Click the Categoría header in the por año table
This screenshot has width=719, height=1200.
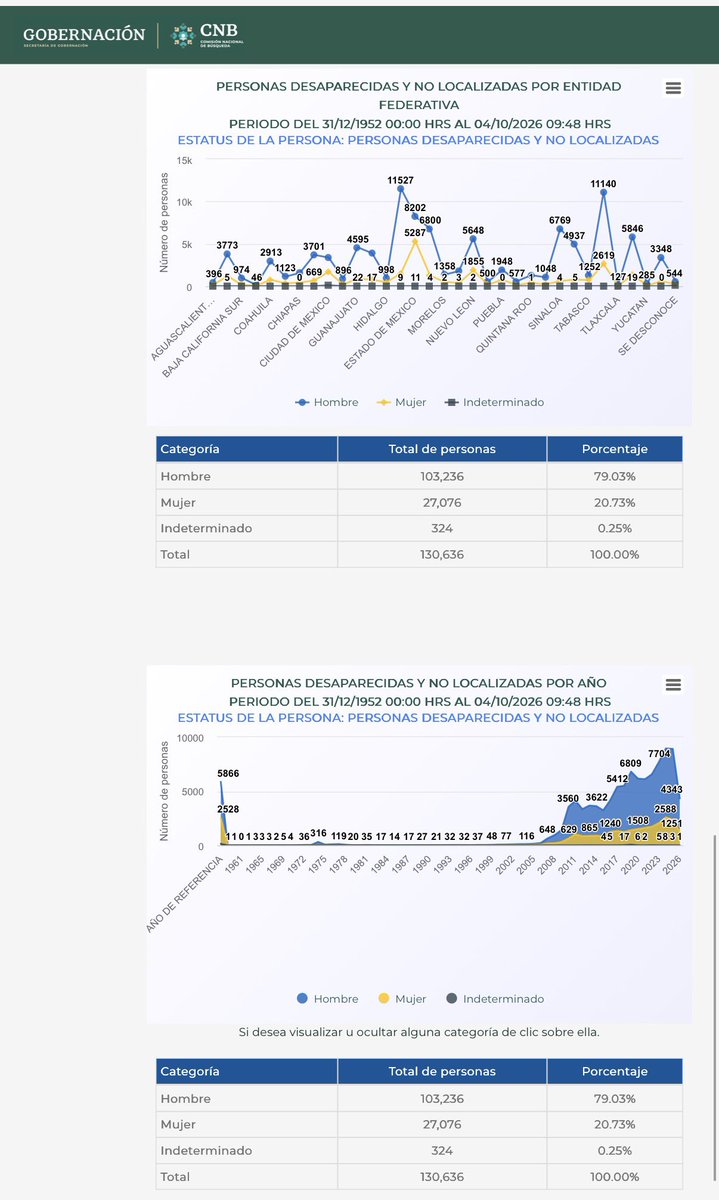(x=246, y=1071)
